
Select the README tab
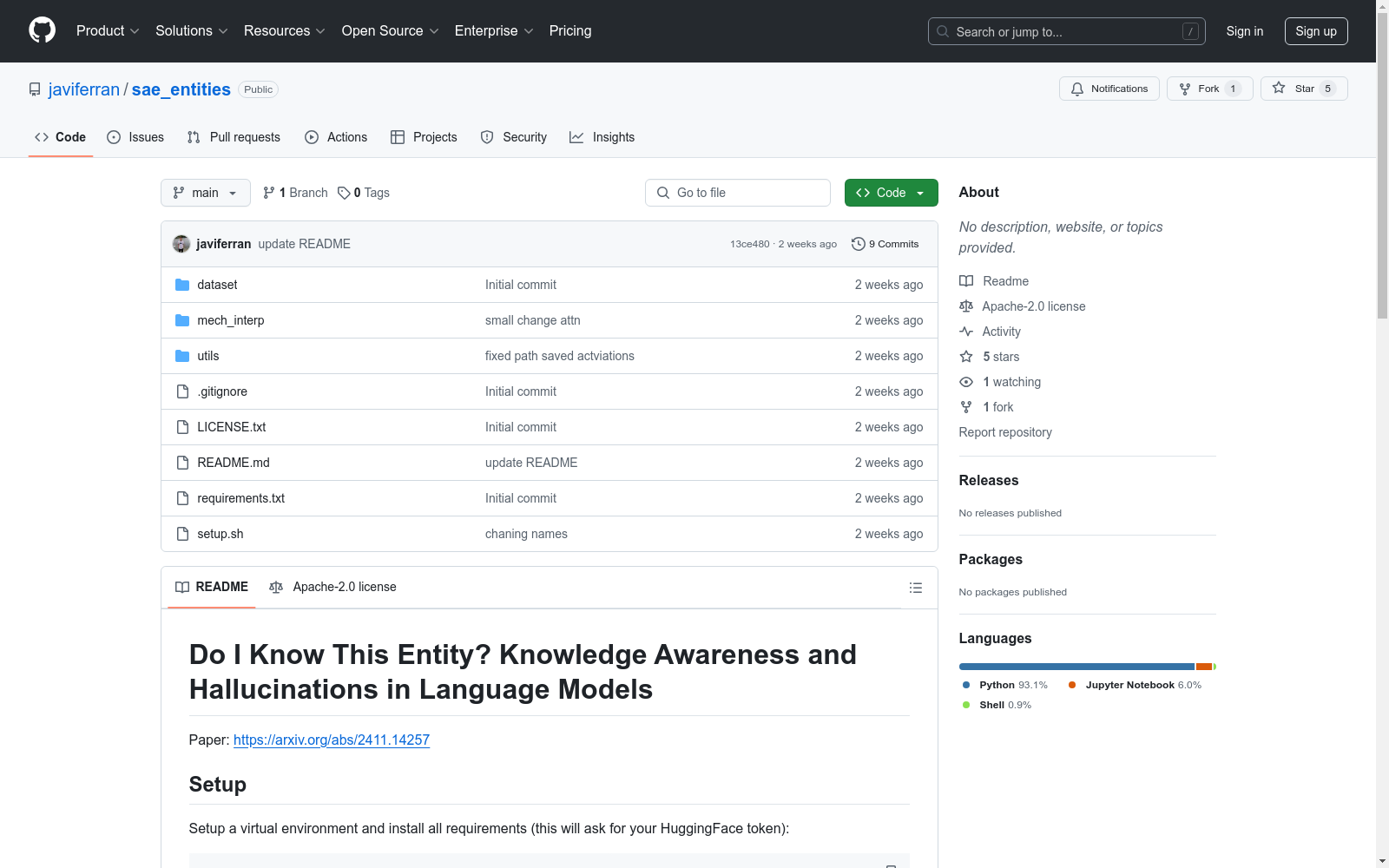(x=212, y=587)
